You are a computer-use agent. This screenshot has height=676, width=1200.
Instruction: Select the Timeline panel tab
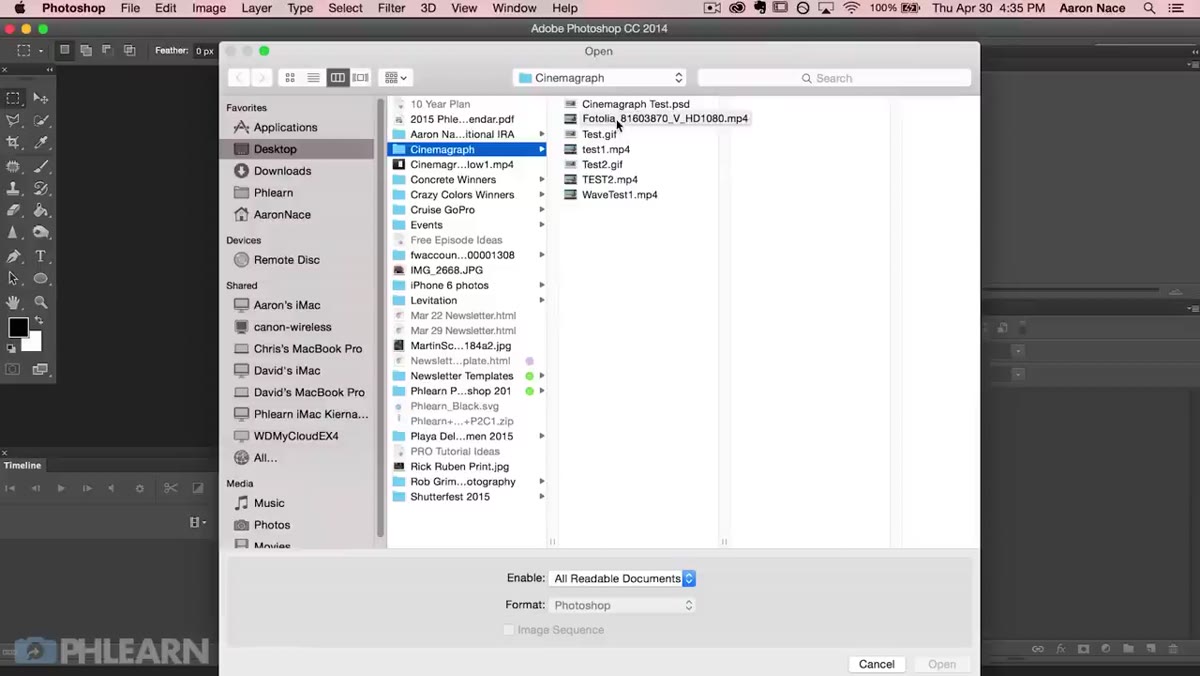click(x=22, y=465)
